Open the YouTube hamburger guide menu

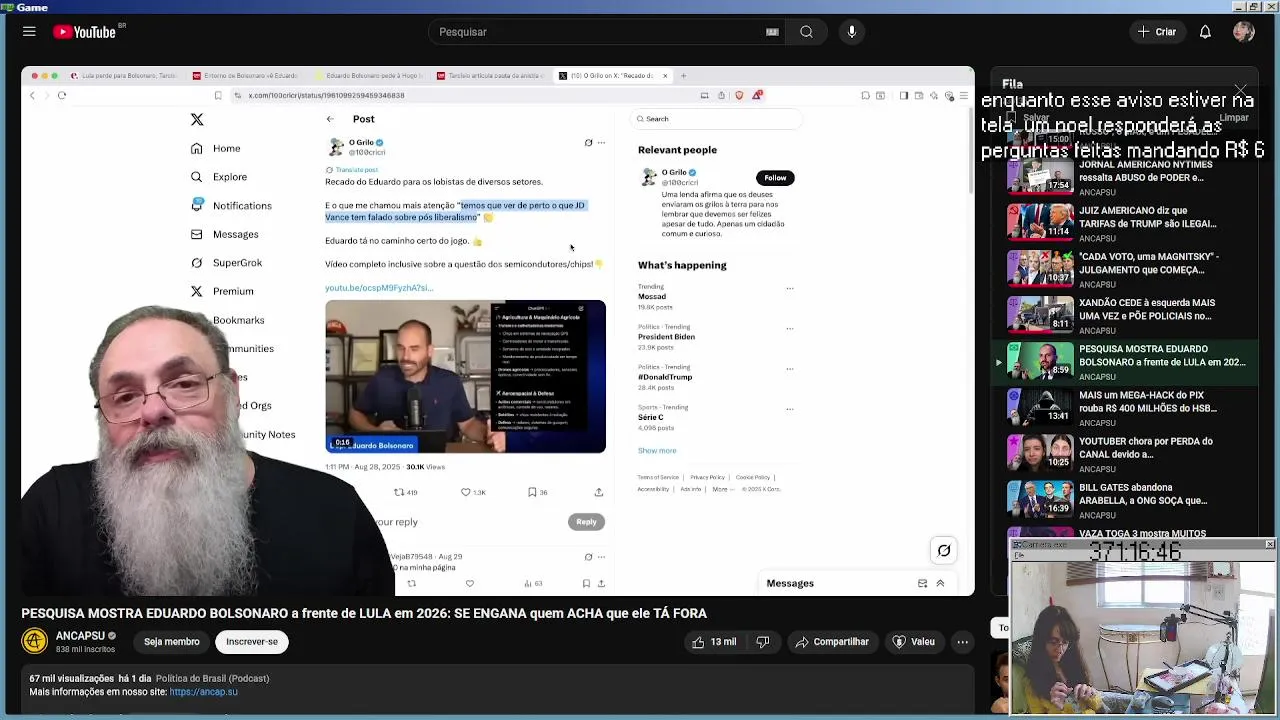[x=29, y=32]
